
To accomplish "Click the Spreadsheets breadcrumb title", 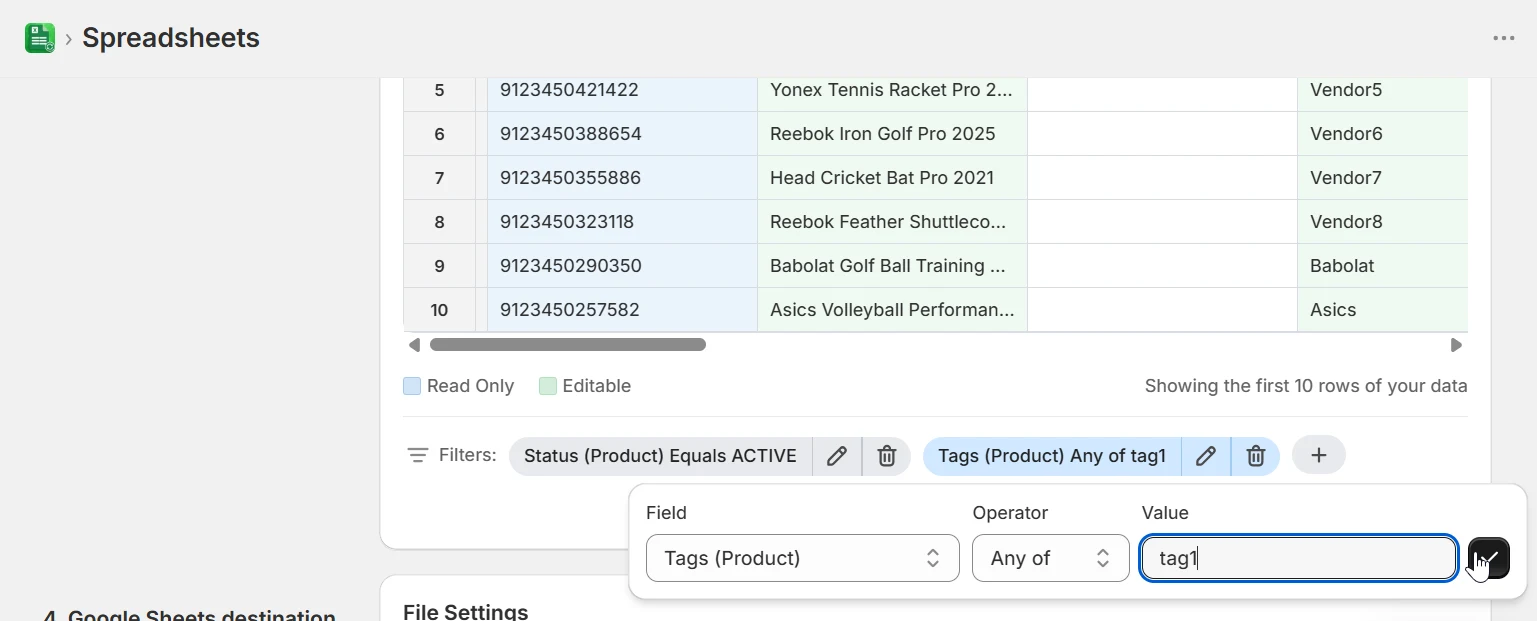I will point(171,38).
